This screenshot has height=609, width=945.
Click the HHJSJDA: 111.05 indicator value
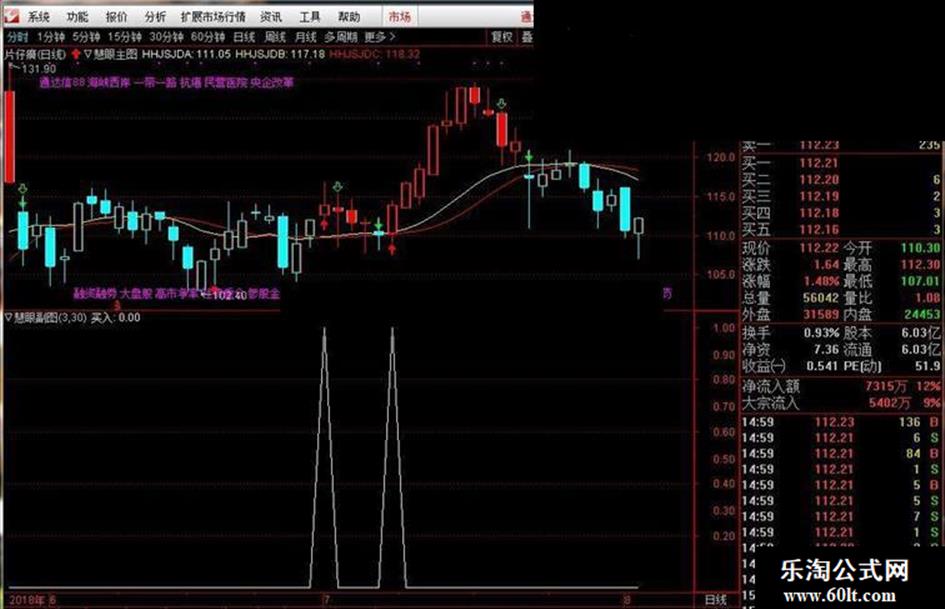click(186, 54)
